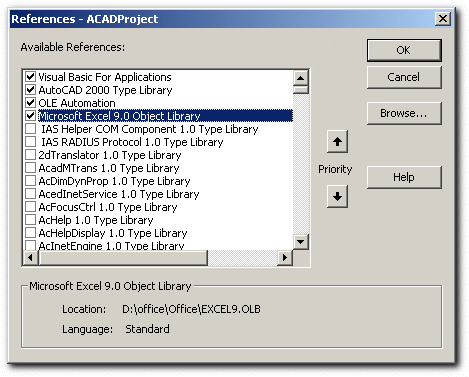Screen dimensions: 469x377
Task: Check IAS RADIUS Protocol checkbox
Action: coord(30,142)
